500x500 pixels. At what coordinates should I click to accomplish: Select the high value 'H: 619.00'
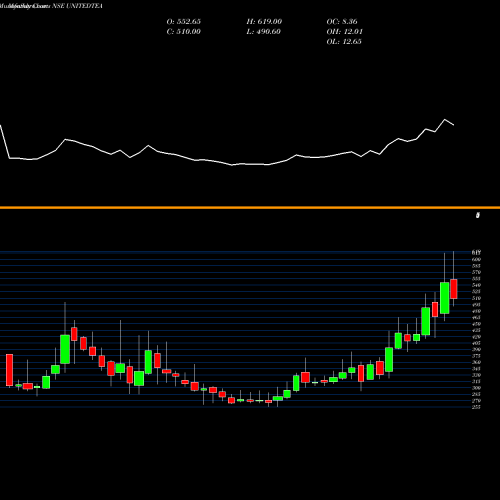click(x=264, y=22)
